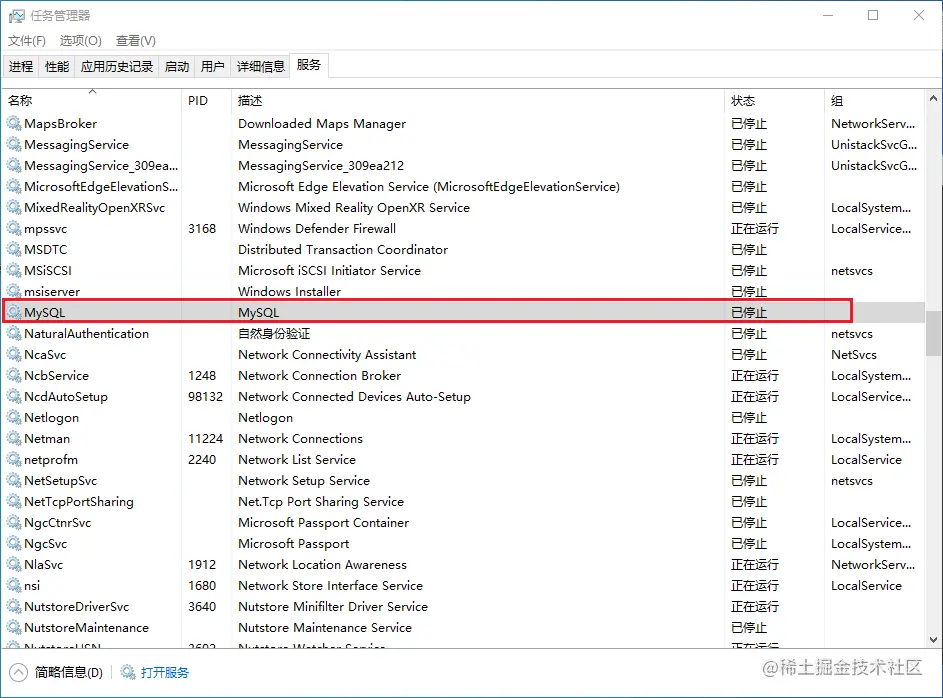Click the gear icon beside MessagingService
This screenshot has width=943, height=698.
14,144
